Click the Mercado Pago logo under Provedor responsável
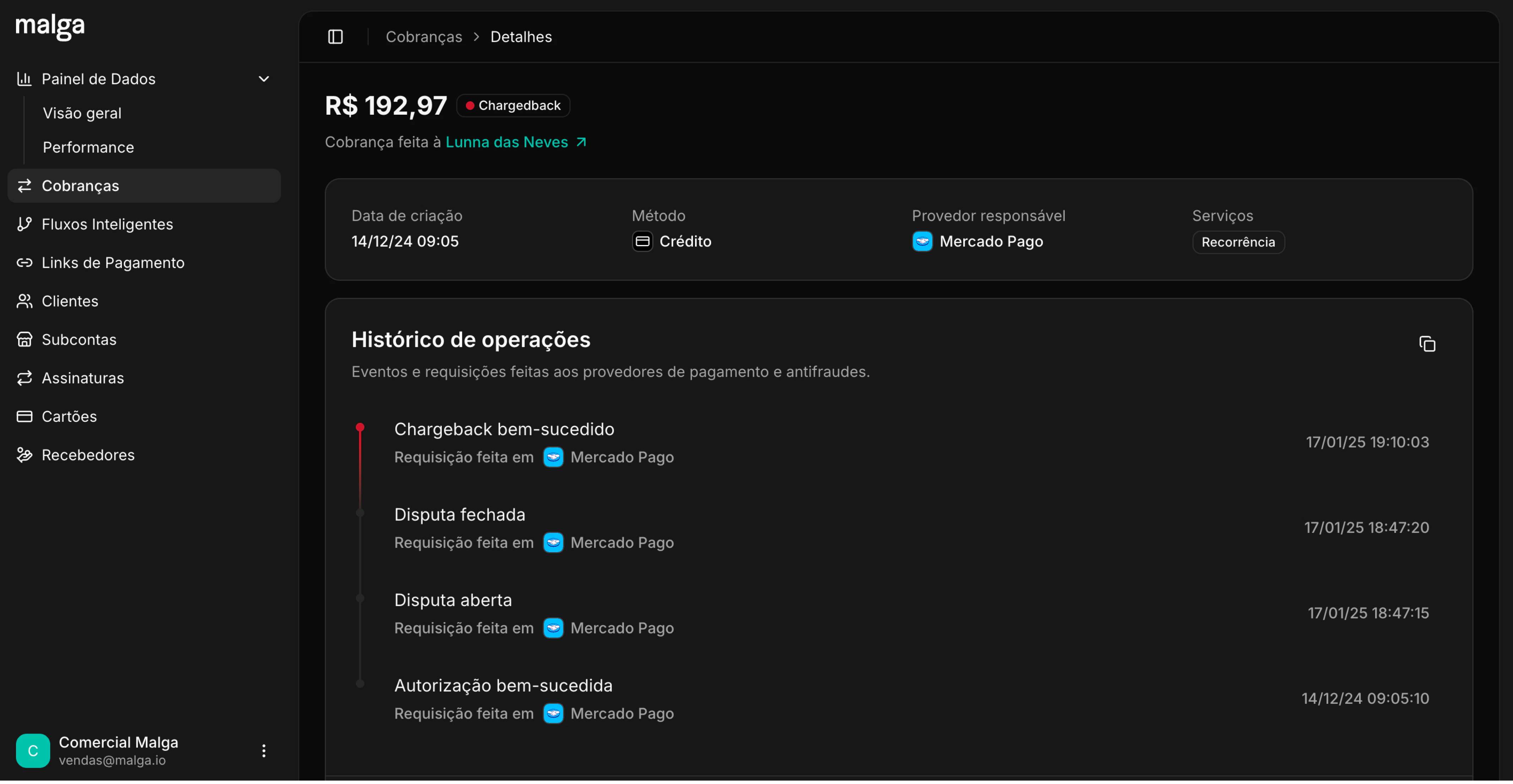Image resolution: width=1513 pixels, height=784 pixels. pyautogui.click(x=922, y=241)
